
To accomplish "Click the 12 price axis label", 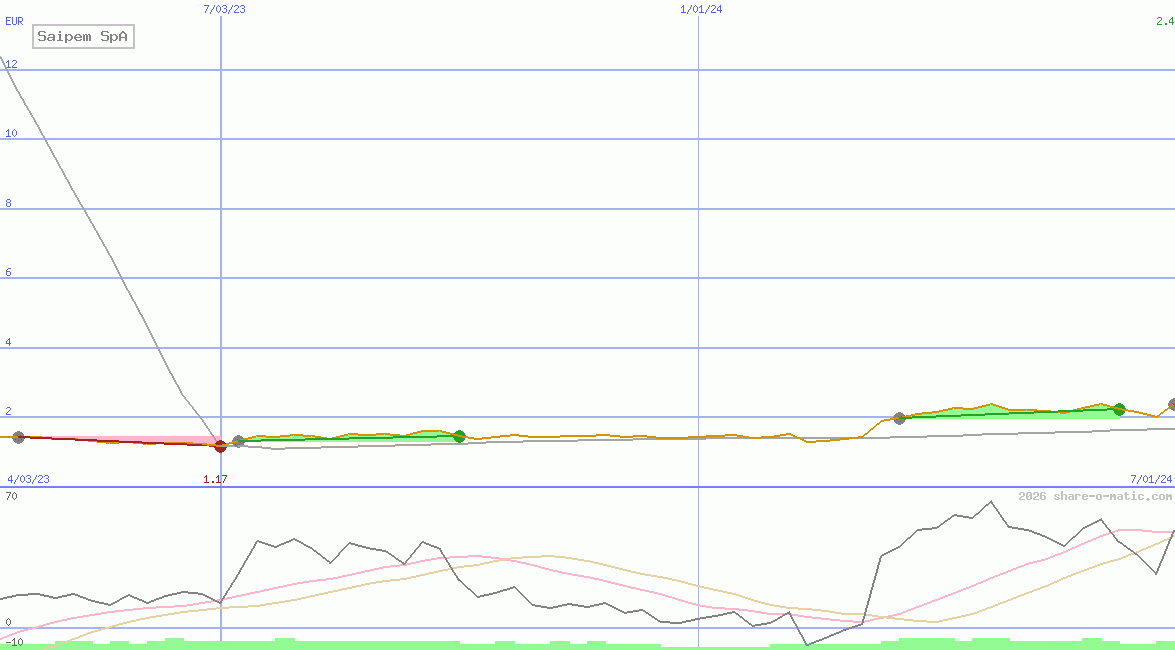I will coord(11,64).
